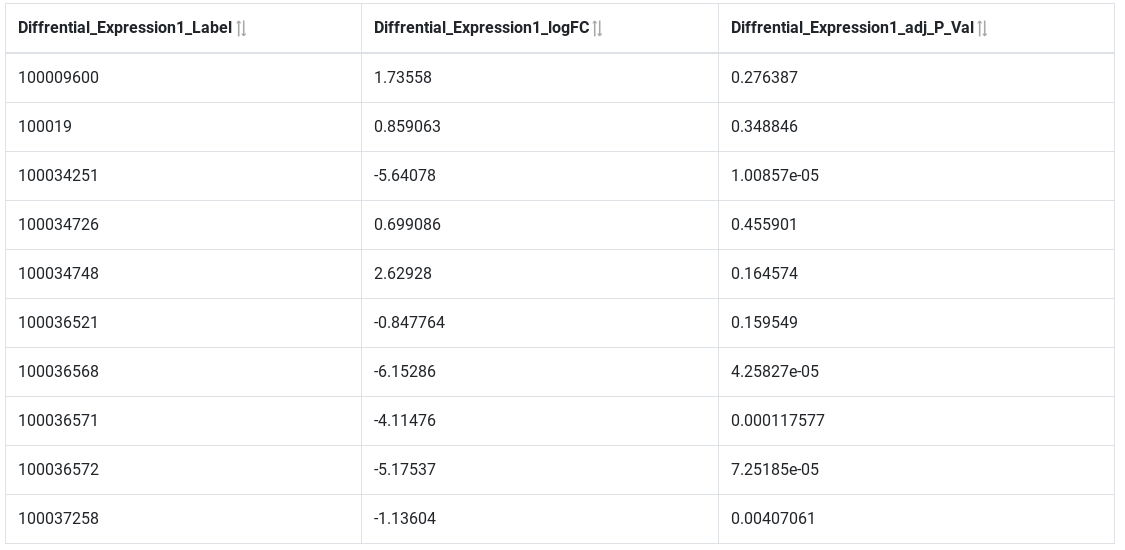Select adj P value 0.159549
The width and height of the screenshot is (1125, 550).
[x=764, y=323]
